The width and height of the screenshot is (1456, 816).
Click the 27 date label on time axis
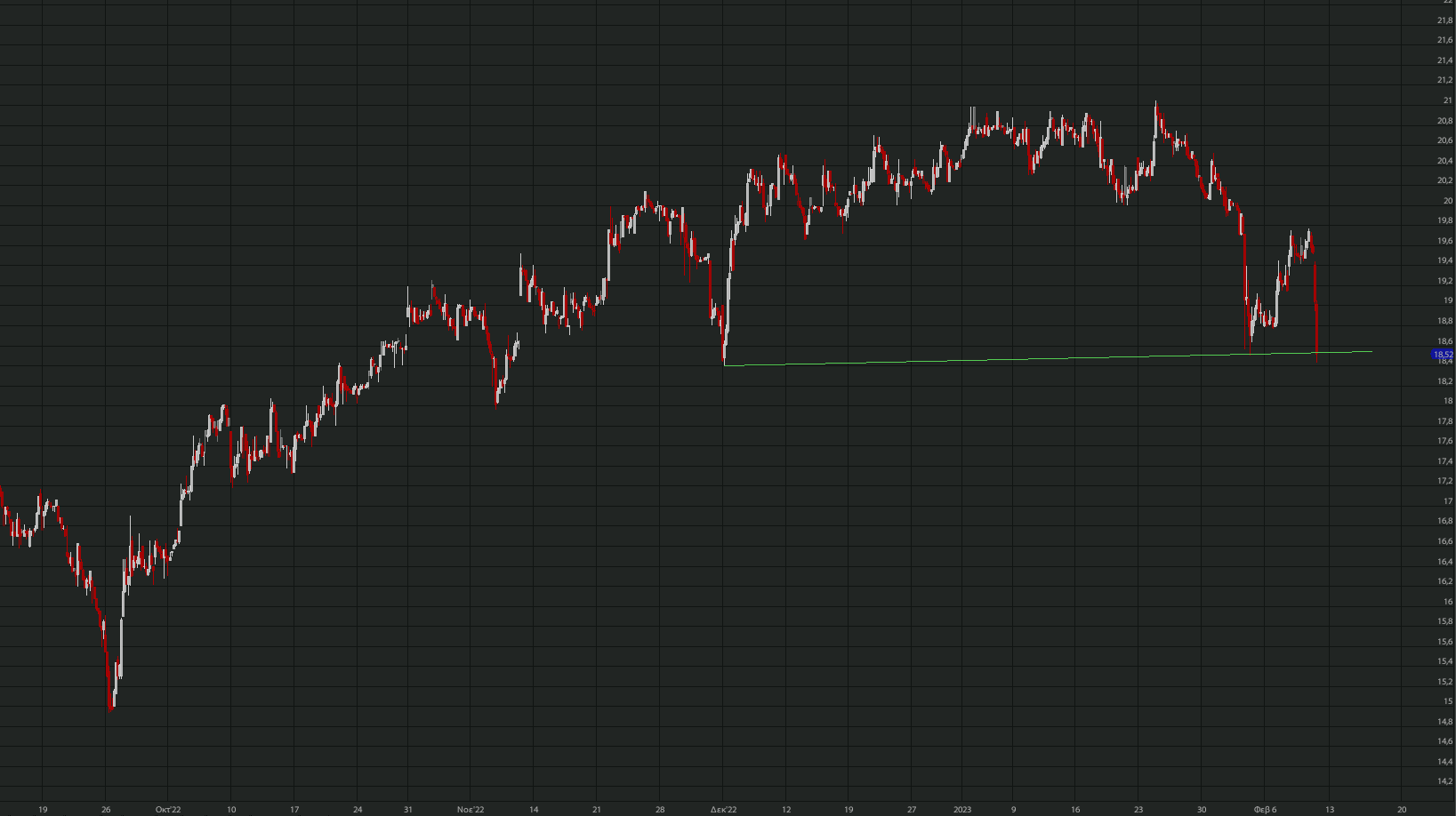click(x=912, y=810)
